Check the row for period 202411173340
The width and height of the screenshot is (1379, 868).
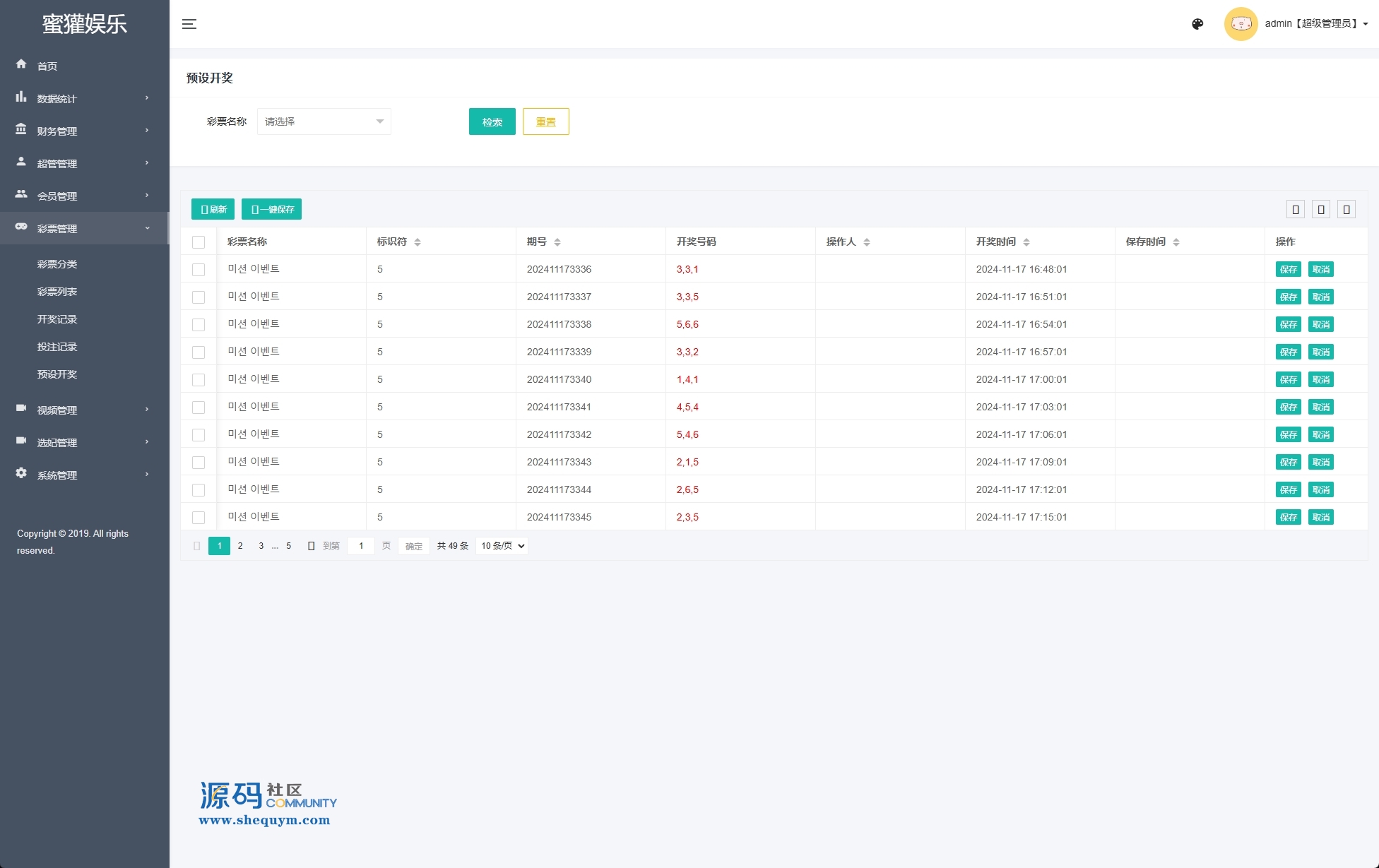(x=199, y=380)
